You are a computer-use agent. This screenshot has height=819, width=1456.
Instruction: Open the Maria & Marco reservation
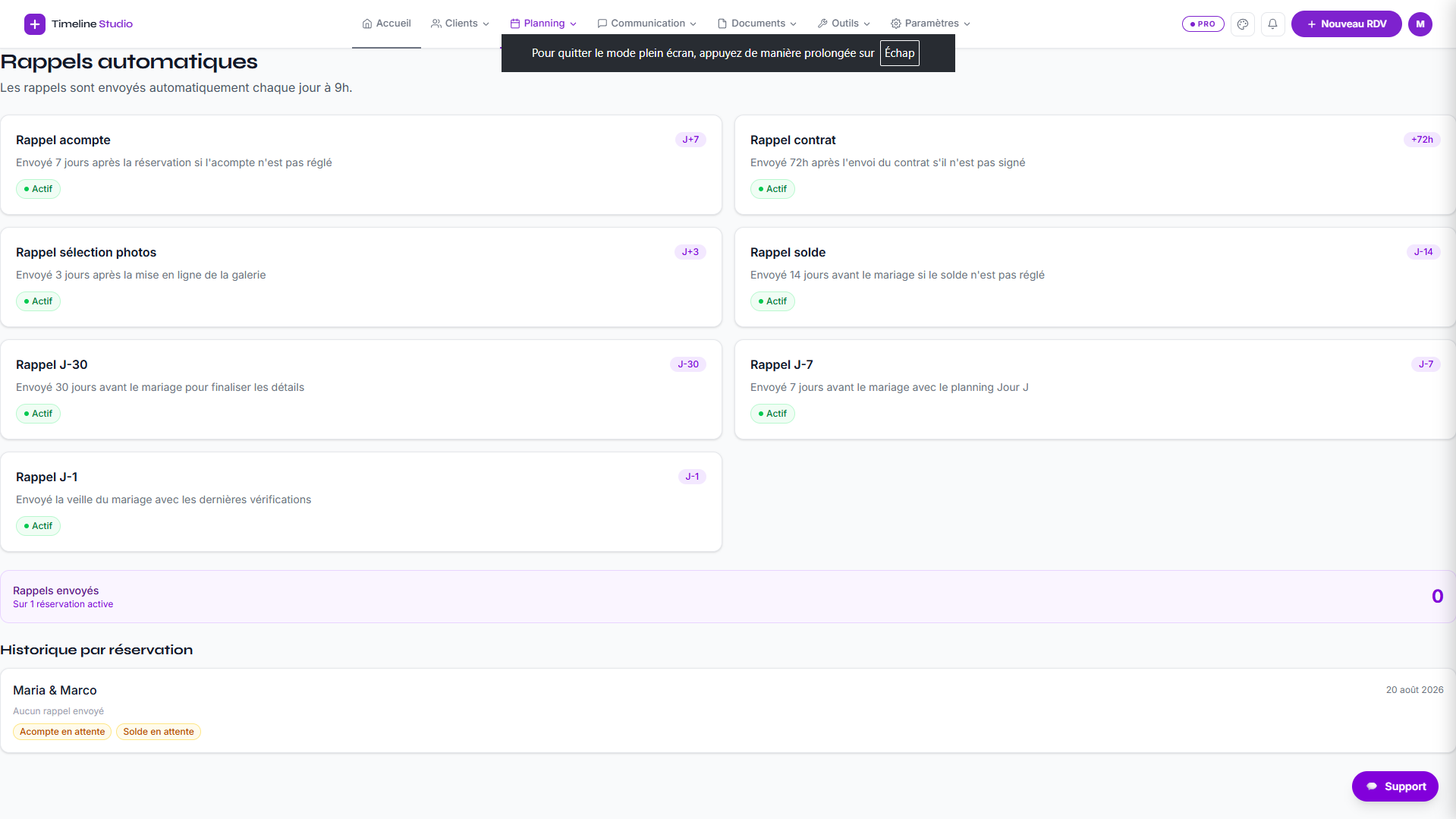click(728, 710)
